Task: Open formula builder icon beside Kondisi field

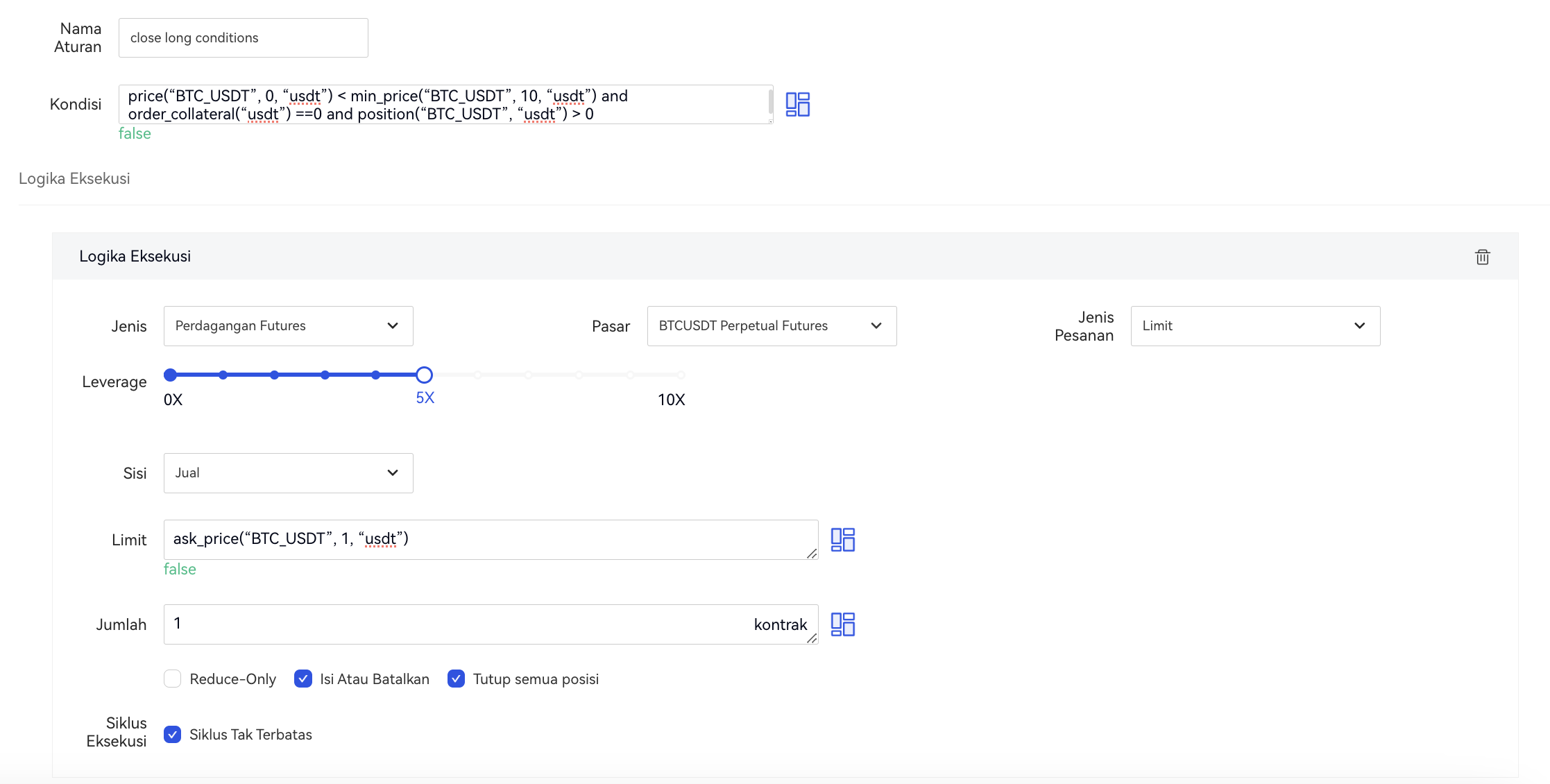Action: (x=797, y=104)
